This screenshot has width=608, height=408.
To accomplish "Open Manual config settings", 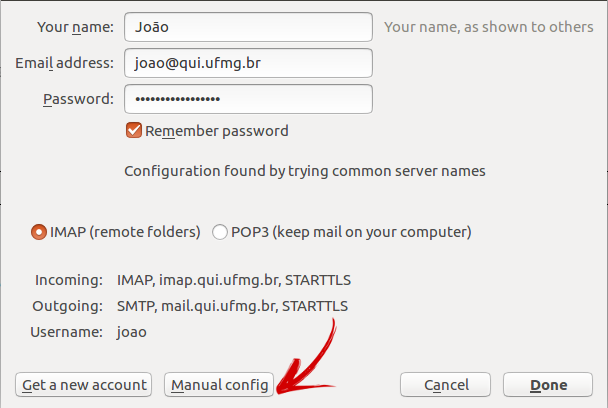I will point(219,385).
